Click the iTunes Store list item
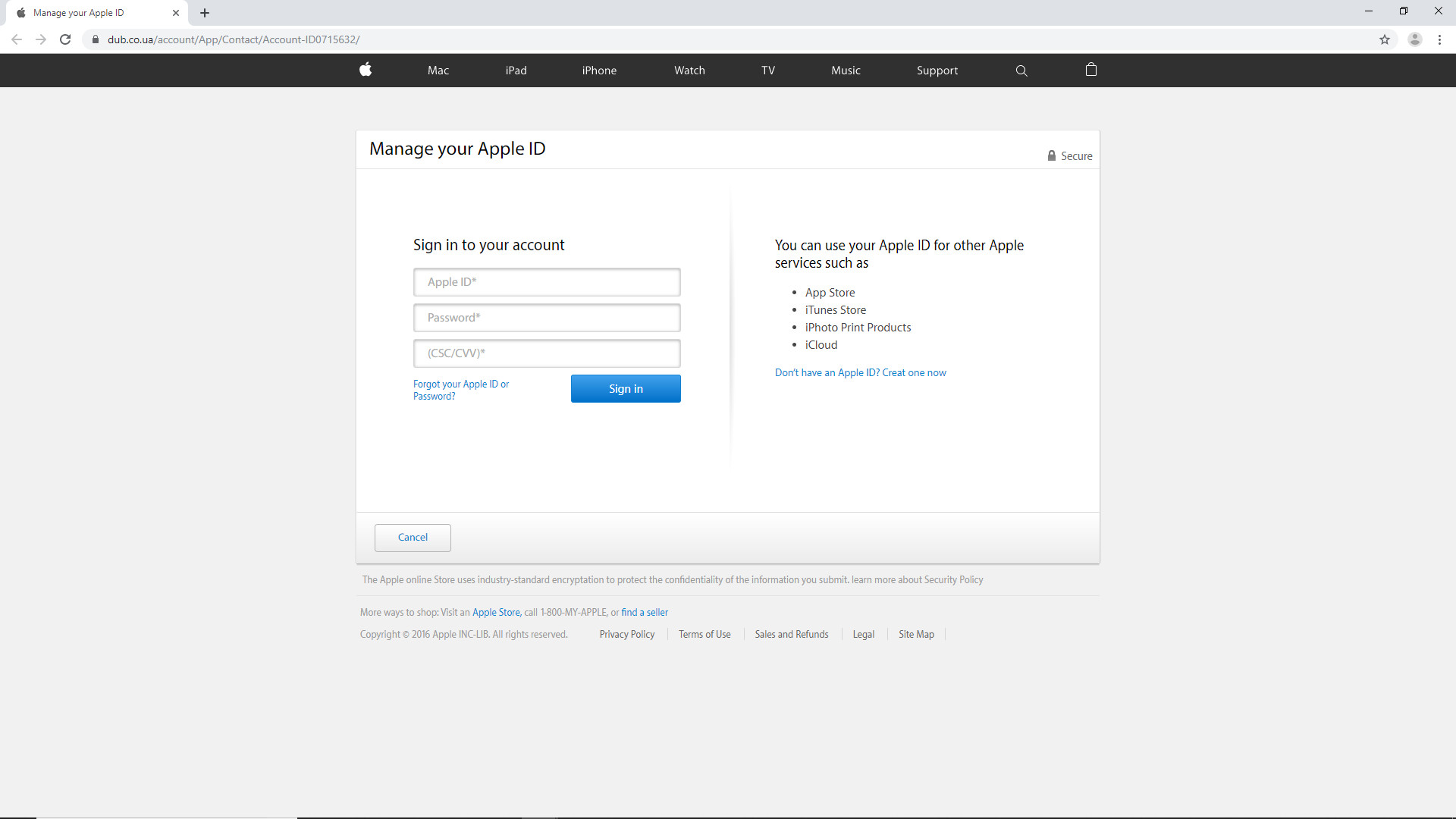 [836, 310]
